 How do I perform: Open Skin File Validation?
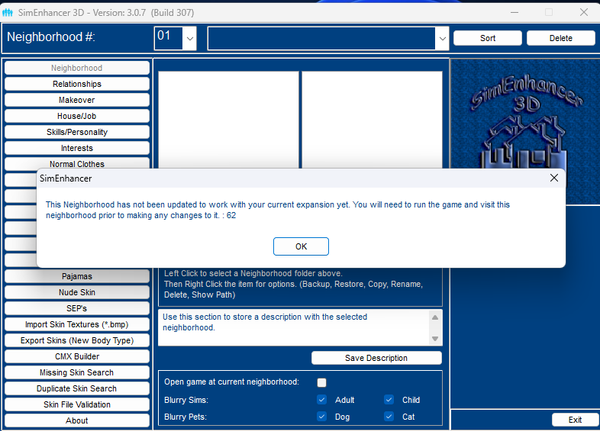click(77, 405)
